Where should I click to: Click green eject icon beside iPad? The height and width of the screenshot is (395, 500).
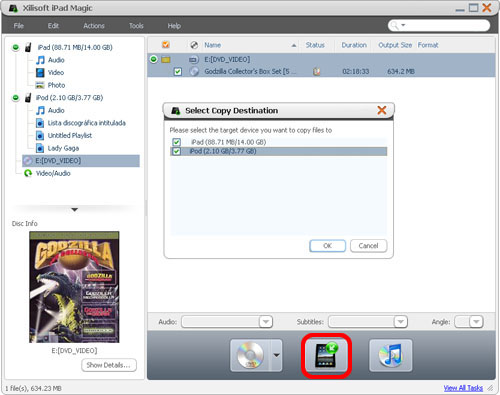coord(15,47)
